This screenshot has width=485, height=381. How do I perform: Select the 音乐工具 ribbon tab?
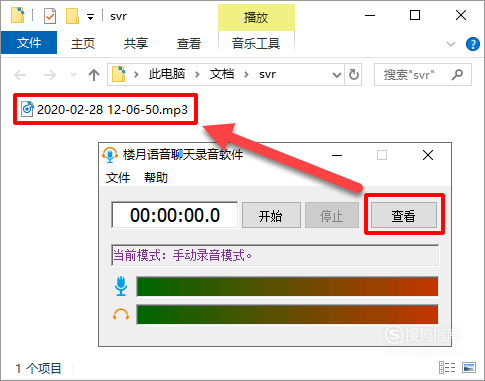coord(256,43)
